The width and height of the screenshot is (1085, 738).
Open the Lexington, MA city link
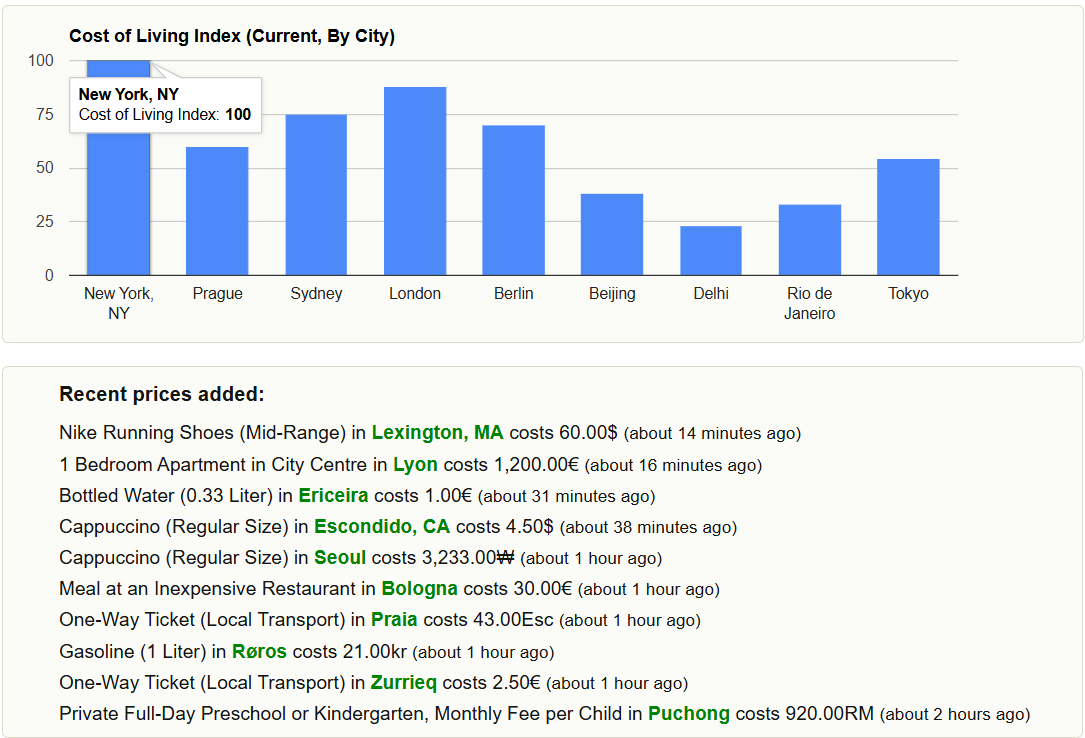click(x=437, y=433)
